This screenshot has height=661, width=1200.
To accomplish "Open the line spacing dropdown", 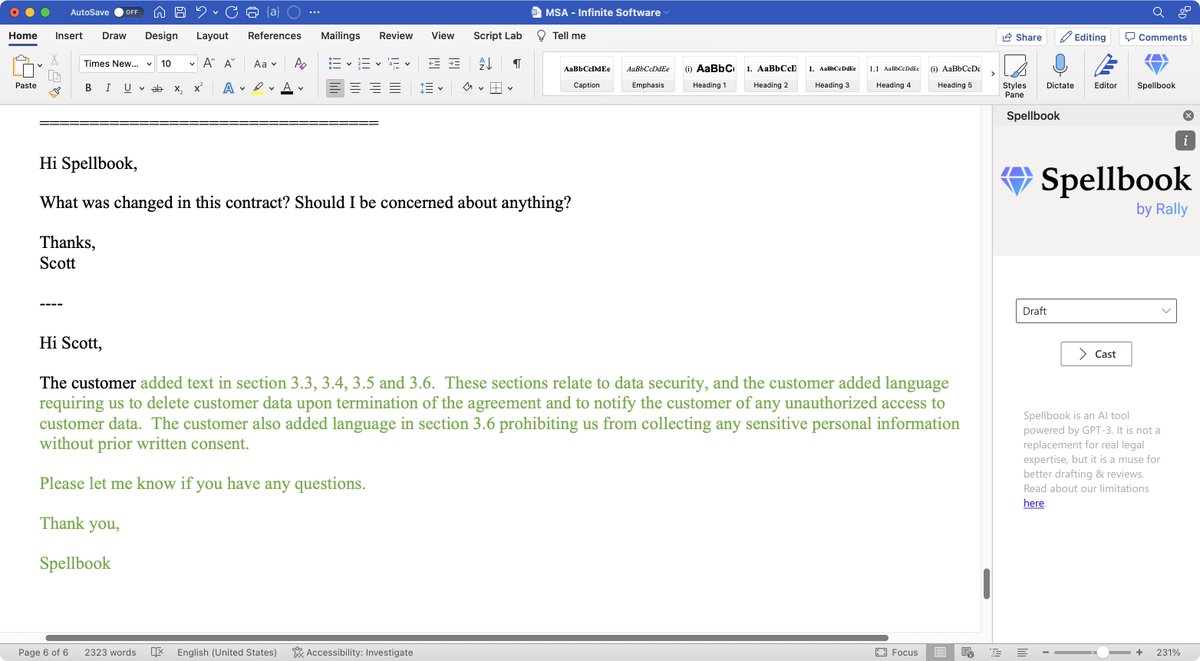I will point(431,88).
